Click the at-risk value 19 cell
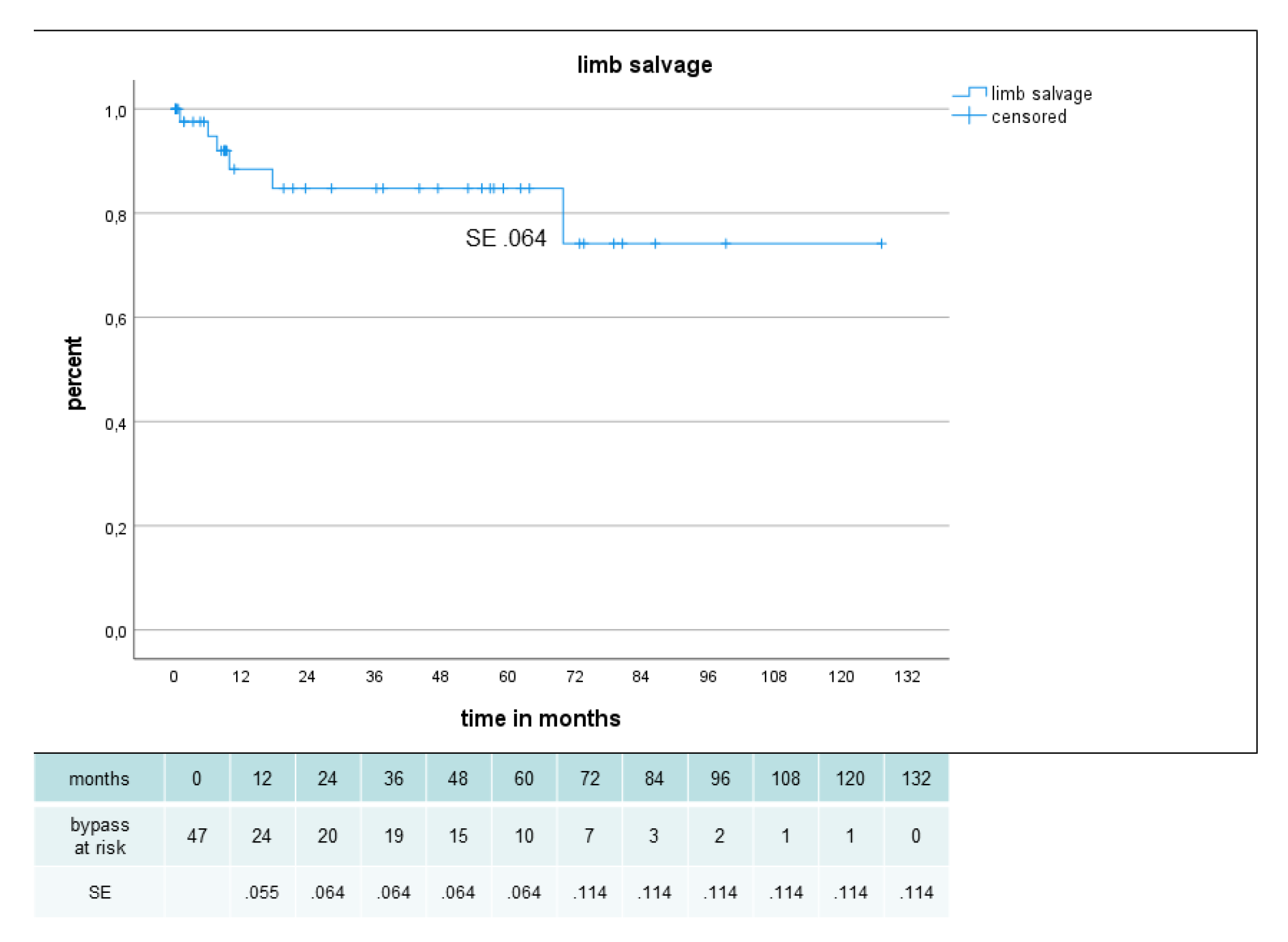The width and height of the screenshot is (1288, 942). pos(393,836)
